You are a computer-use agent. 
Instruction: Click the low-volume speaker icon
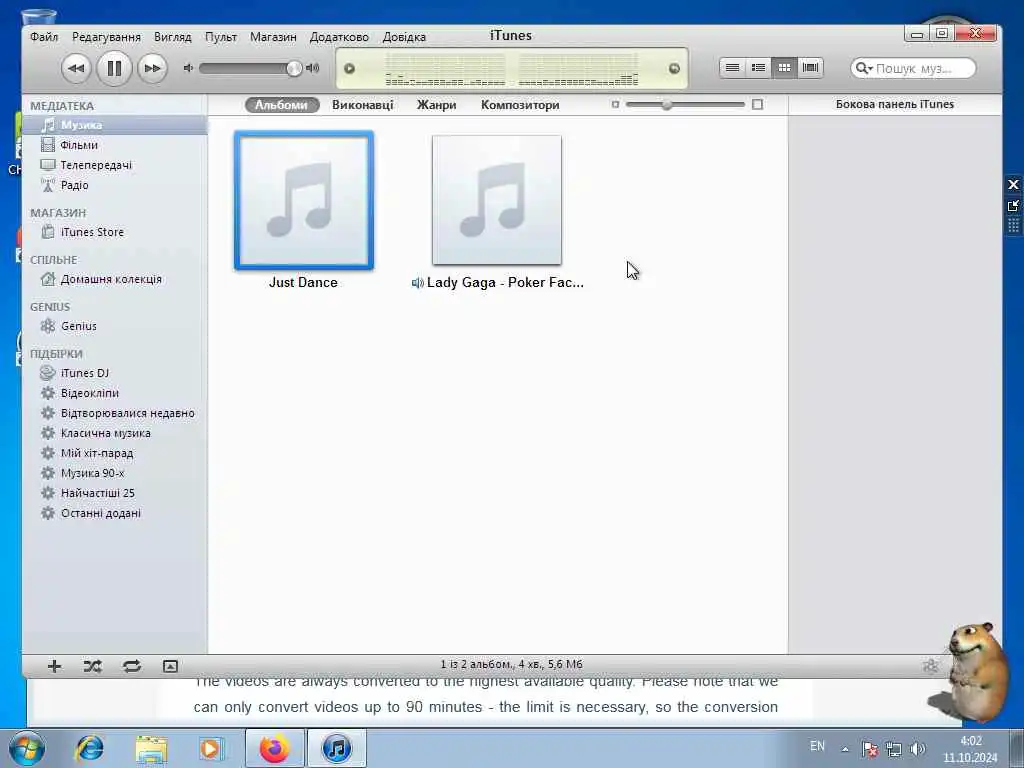188,68
